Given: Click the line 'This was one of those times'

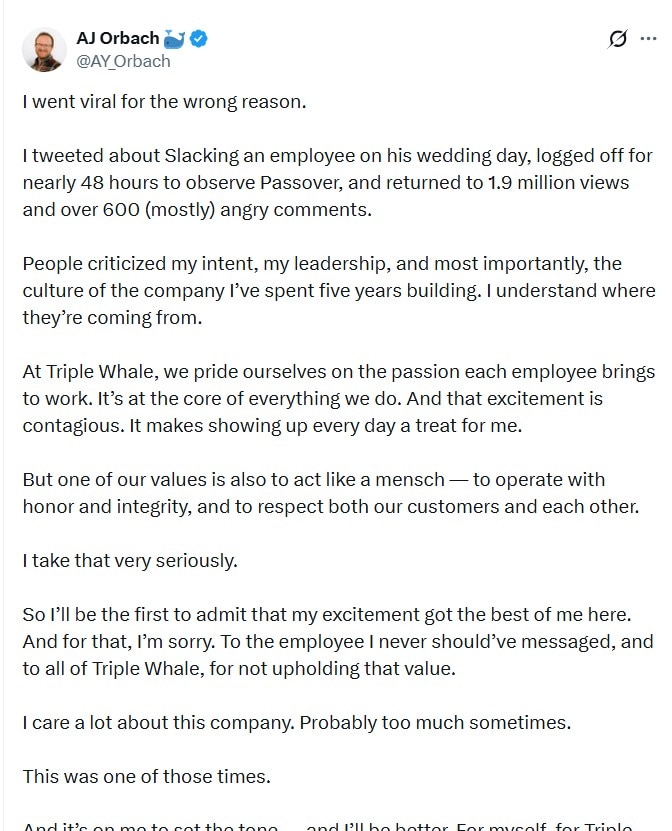Looking at the screenshot, I should click(x=146, y=776).
